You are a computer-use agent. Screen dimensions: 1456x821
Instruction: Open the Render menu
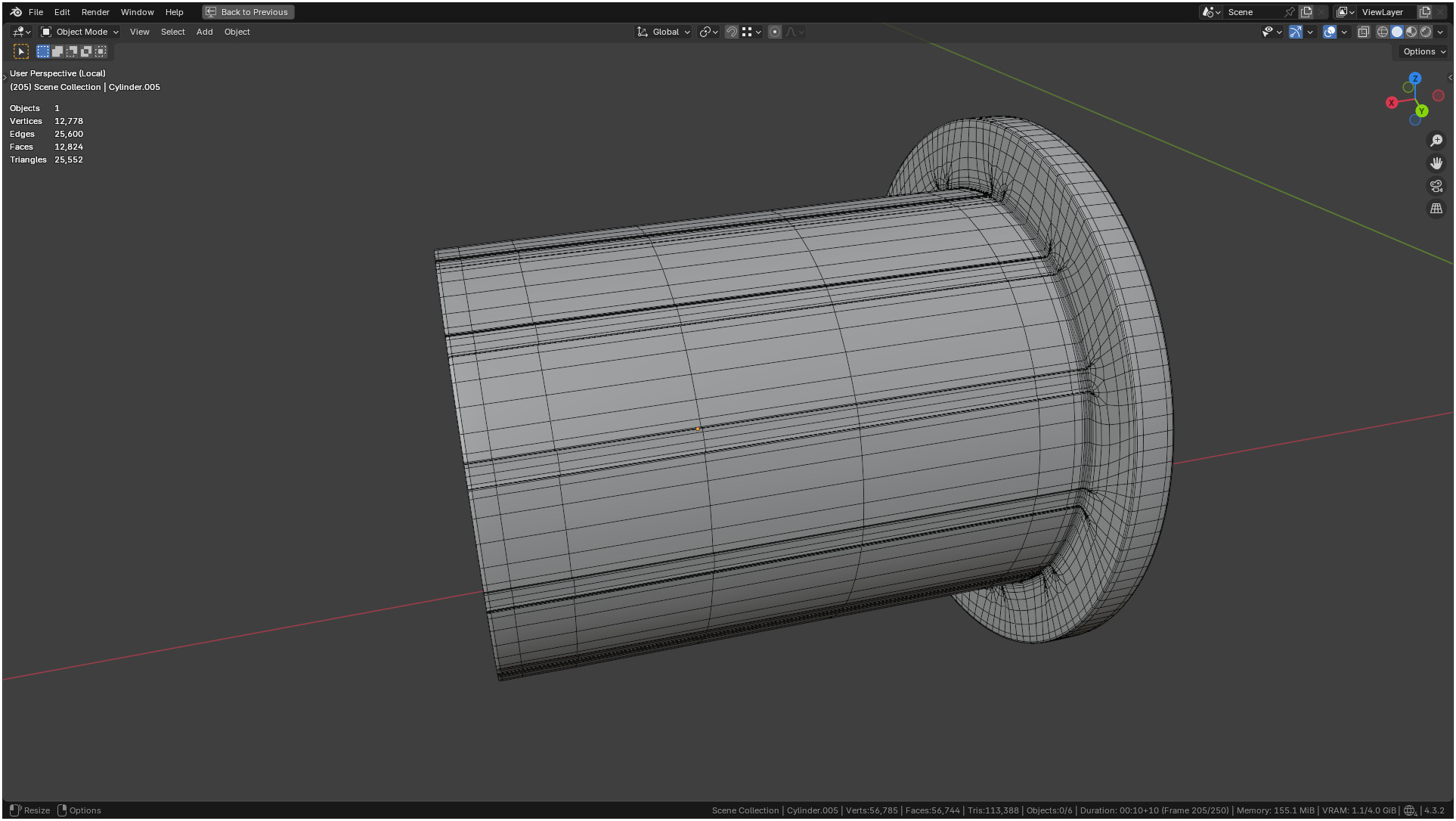95,12
